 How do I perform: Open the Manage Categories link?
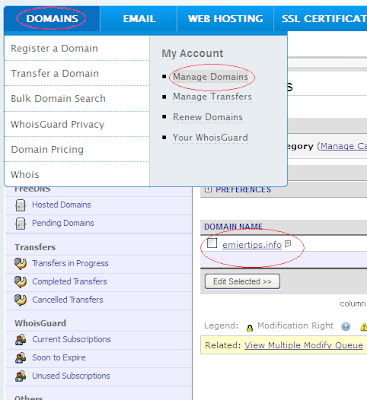pos(343,146)
